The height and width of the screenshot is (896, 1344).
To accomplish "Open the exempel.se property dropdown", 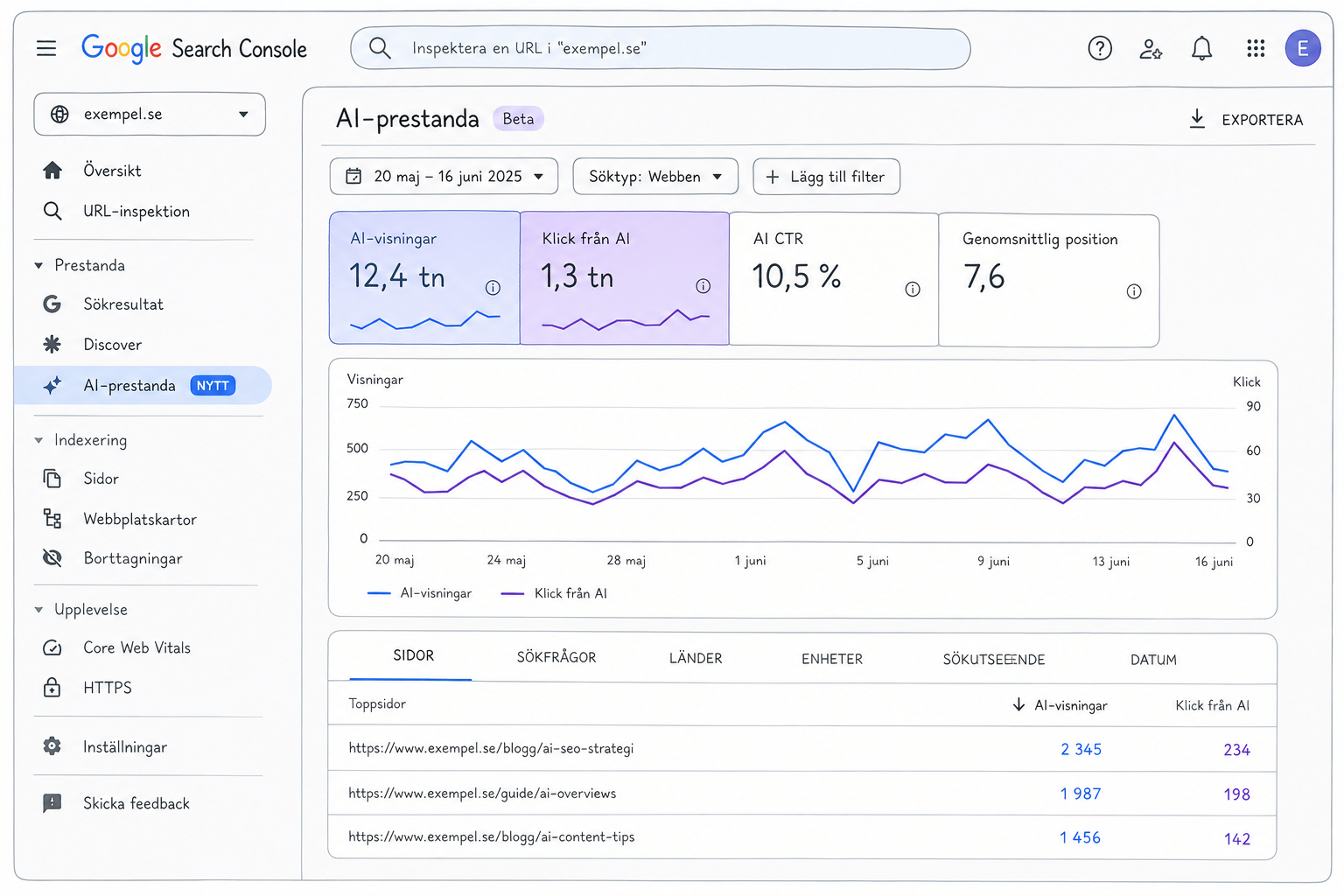I will [150, 115].
